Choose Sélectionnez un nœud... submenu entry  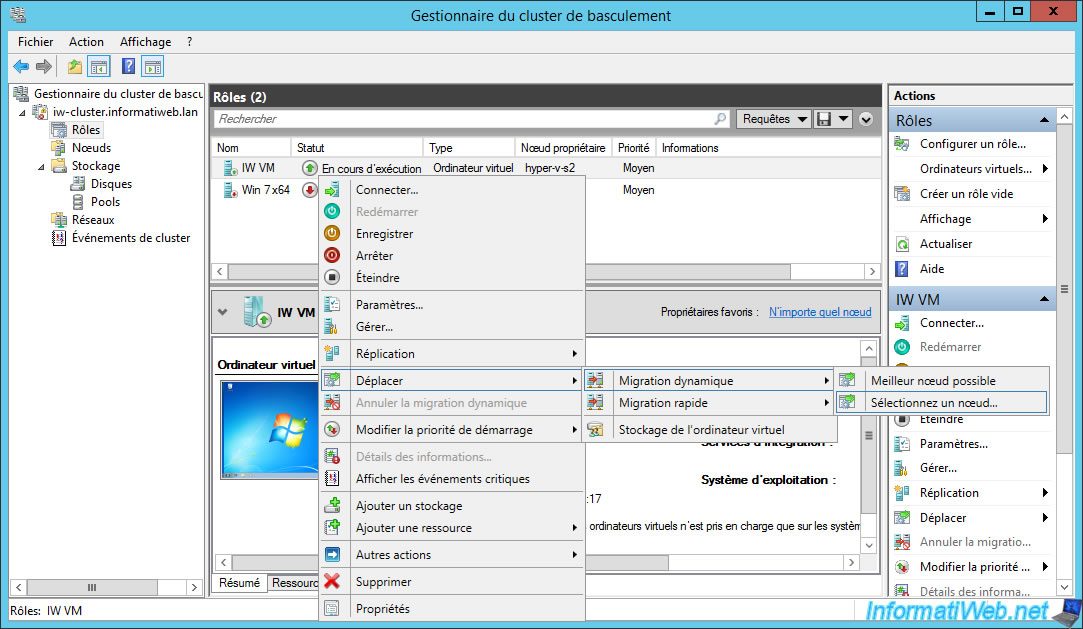click(933, 403)
